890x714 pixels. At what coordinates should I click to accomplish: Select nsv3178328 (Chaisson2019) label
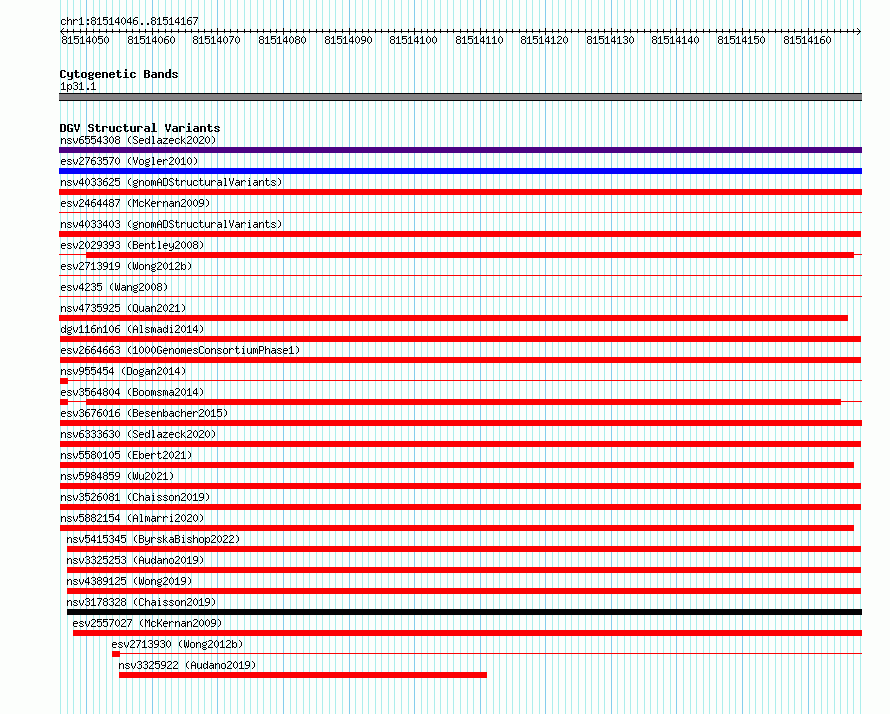point(141,602)
